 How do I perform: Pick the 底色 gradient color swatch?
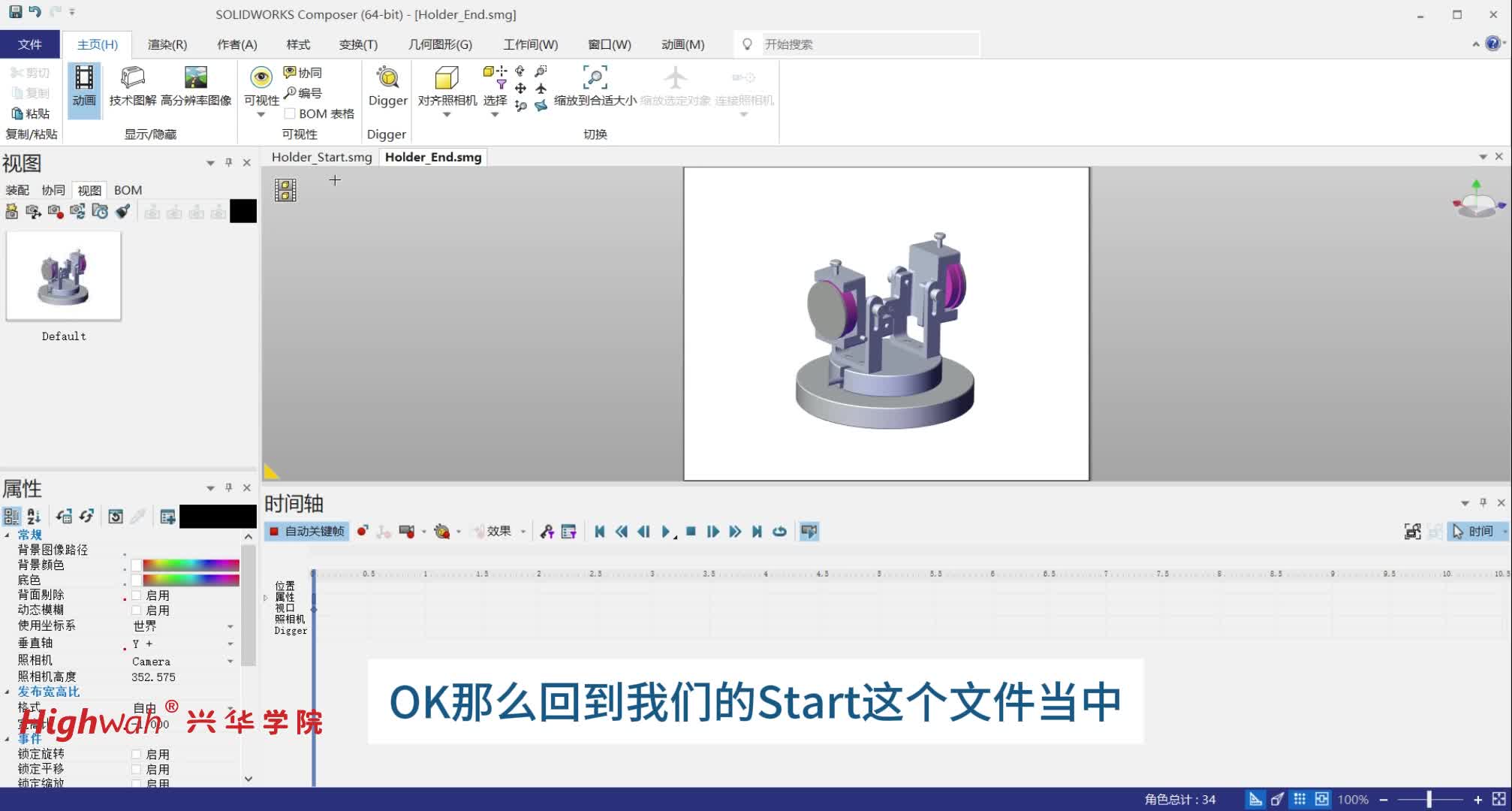click(191, 580)
